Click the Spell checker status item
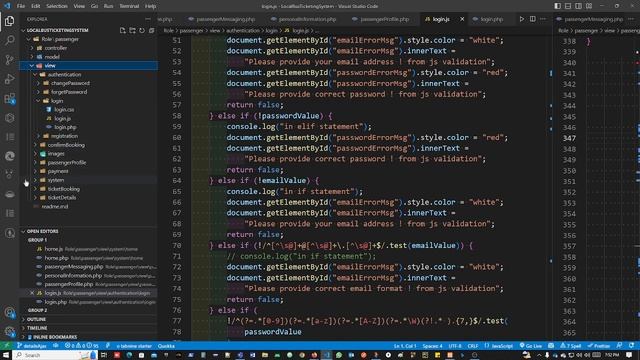Image resolution: width=640 pixels, height=360 pixels. (x=571, y=346)
